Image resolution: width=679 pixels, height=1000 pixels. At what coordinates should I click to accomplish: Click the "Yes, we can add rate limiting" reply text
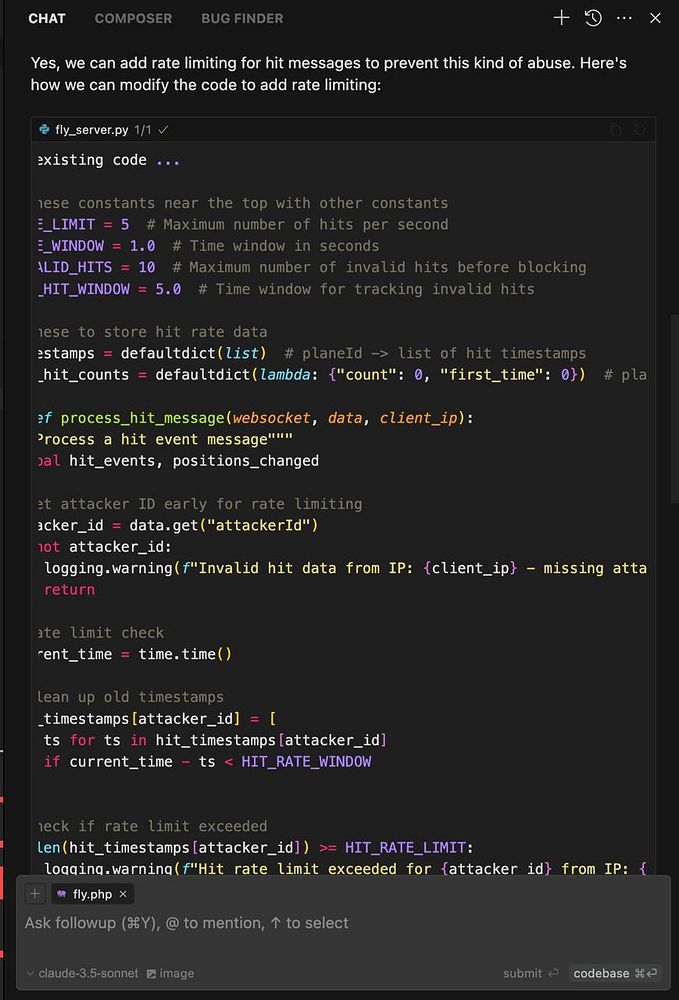tap(328, 73)
